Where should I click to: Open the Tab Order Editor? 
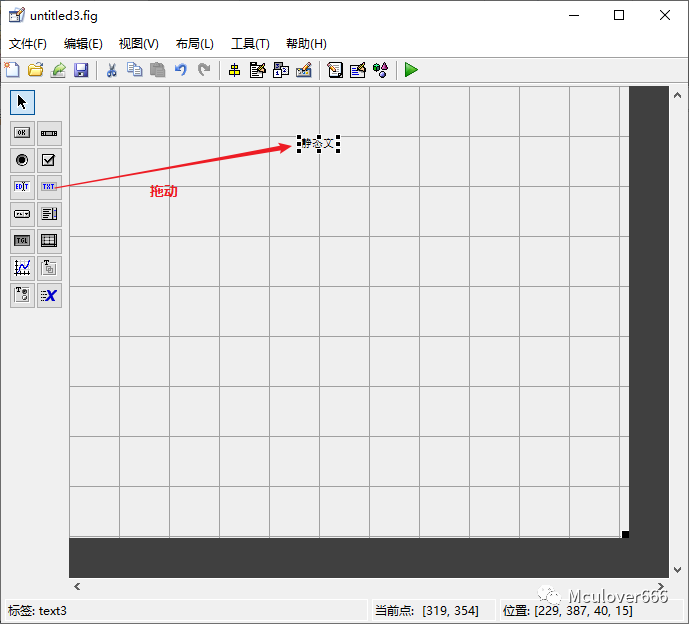click(281, 70)
